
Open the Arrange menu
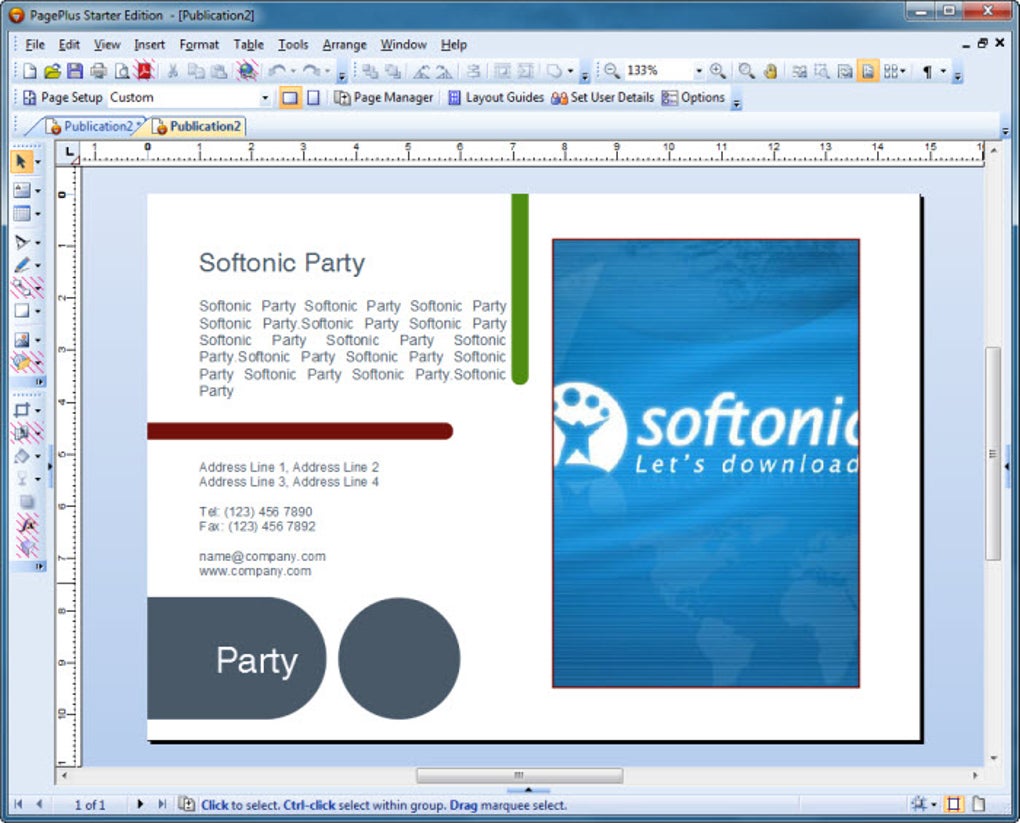pos(344,44)
